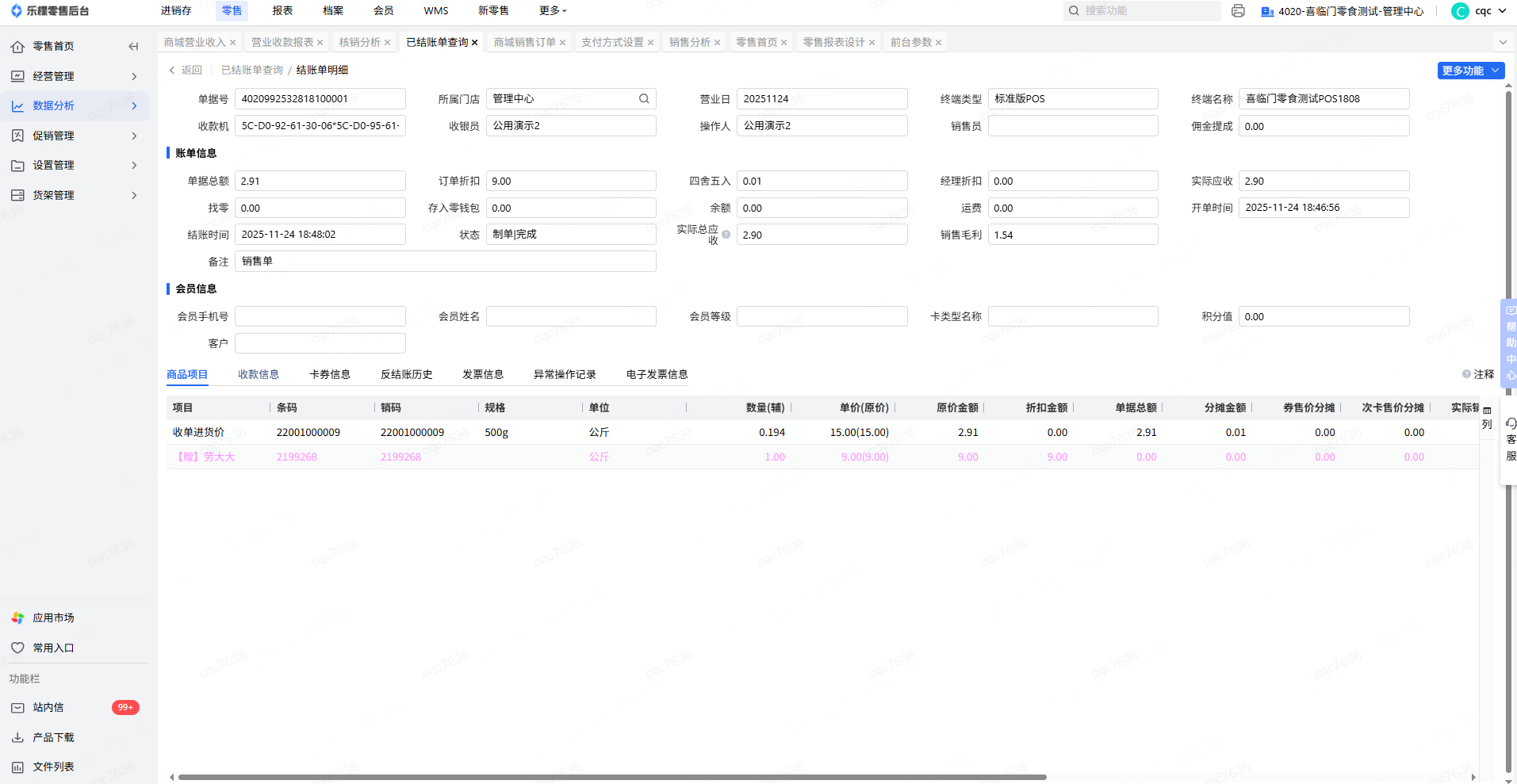Switch to the 卡券信息 tab
The height and width of the screenshot is (784, 1517).
330,374
